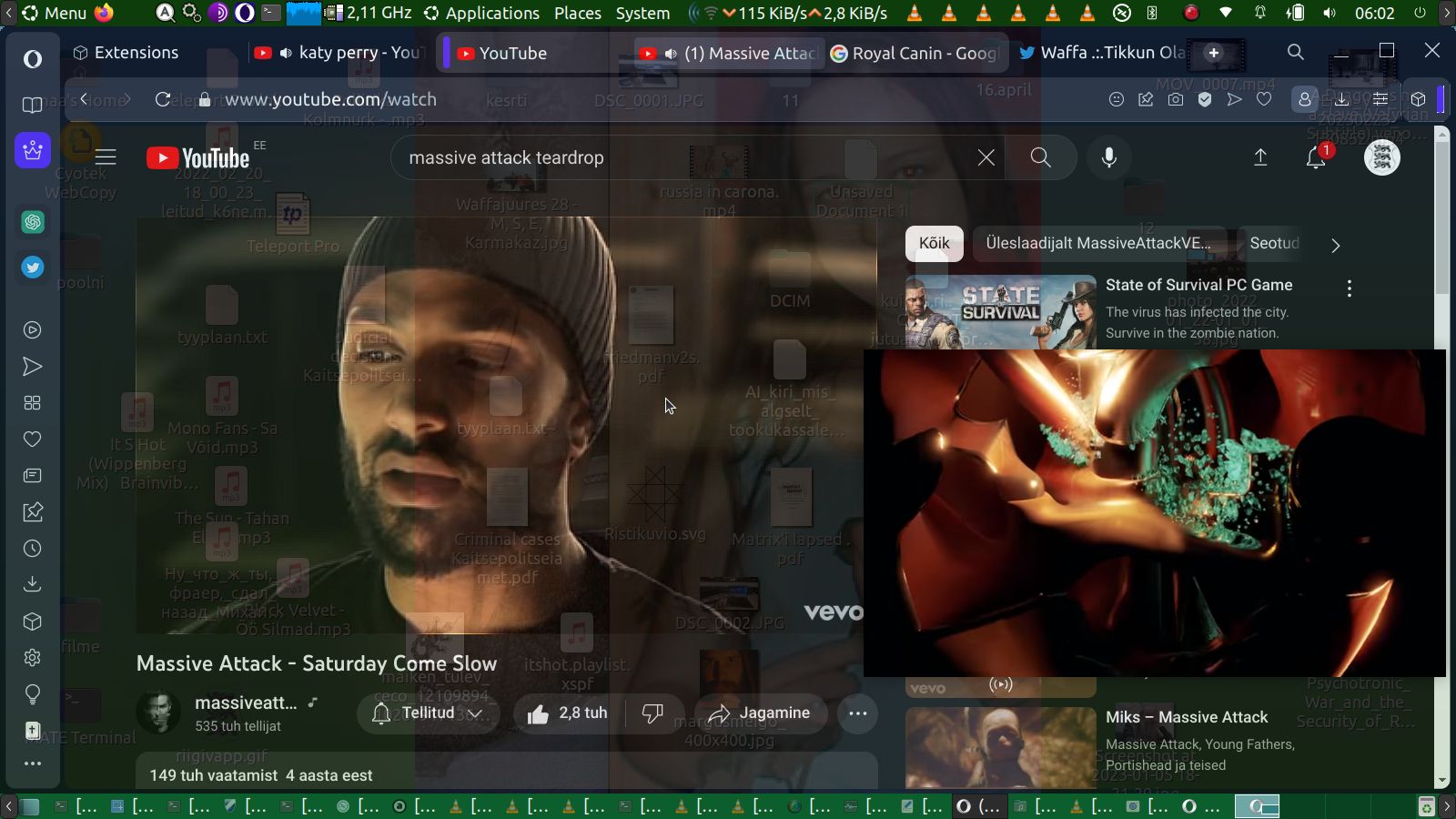Open the System menu
This screenshot has height=819, width=1456.
click(x=642, y=13)
